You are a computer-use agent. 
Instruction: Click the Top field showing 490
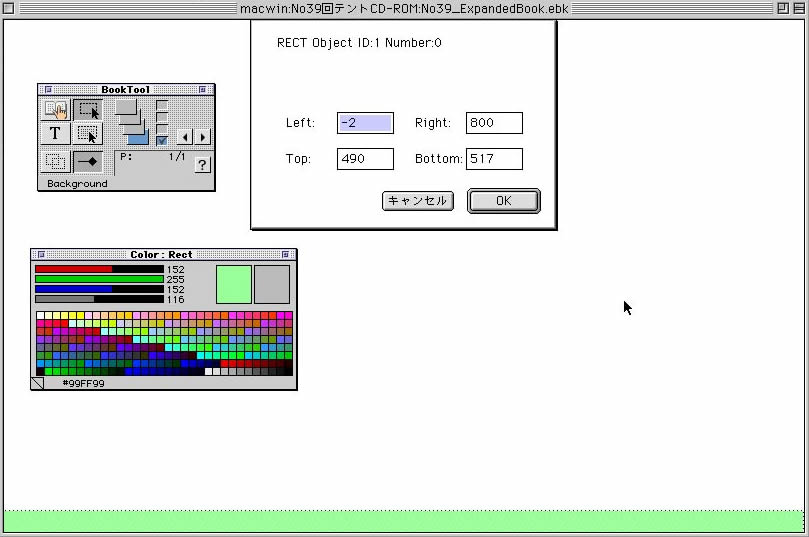click(365, 159)
